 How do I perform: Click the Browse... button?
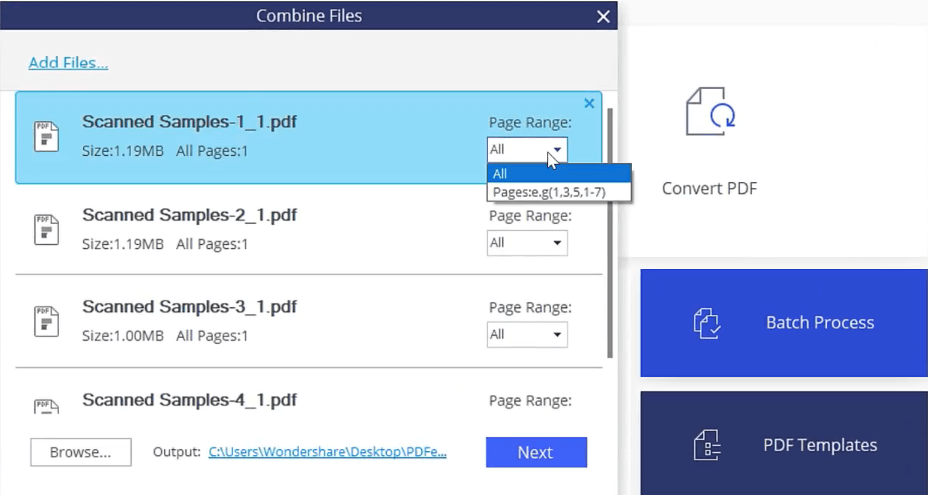tap(80, 452)
